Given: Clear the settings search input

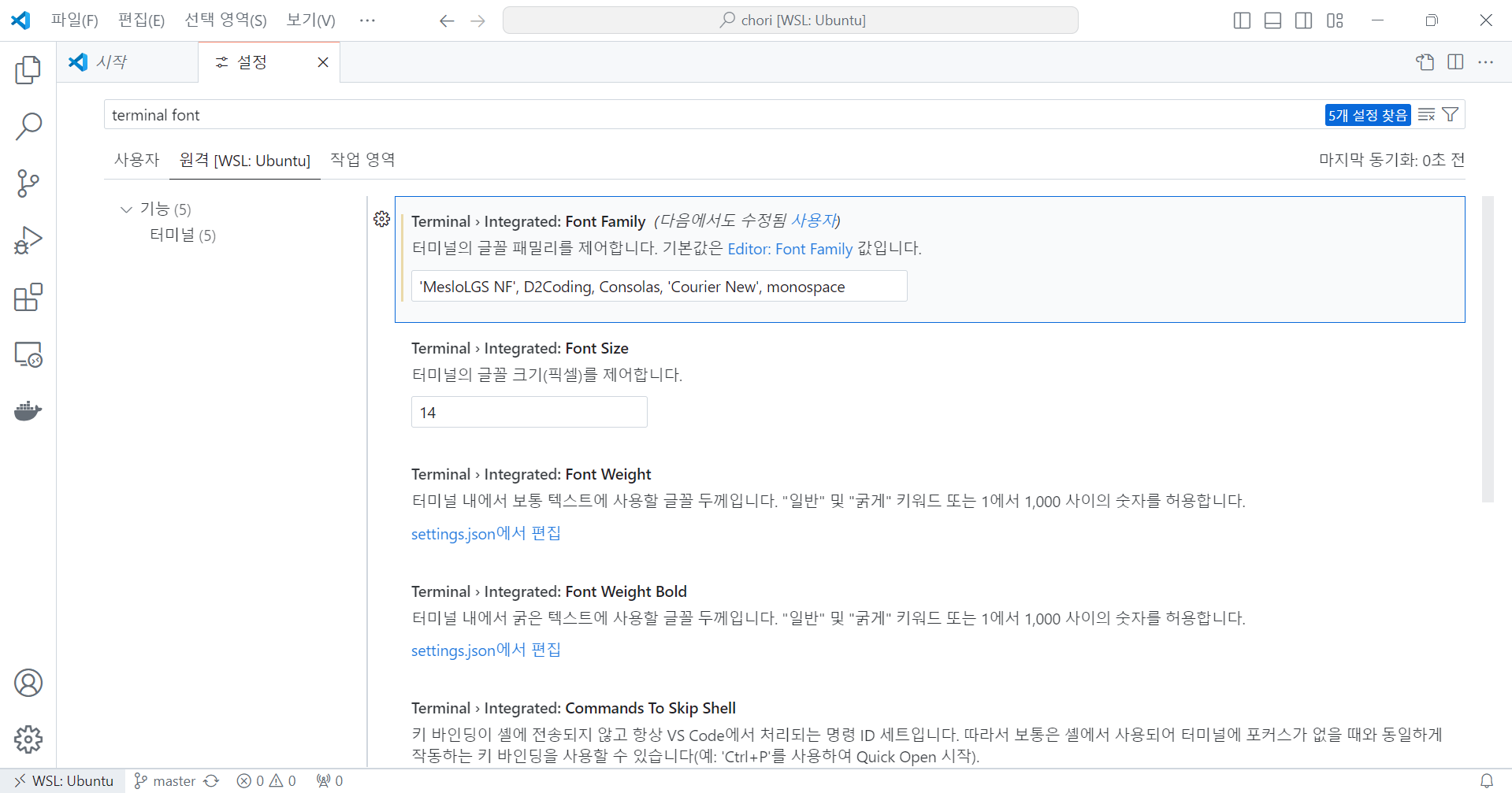Looking at the screenshot, I should point(1426,115).
